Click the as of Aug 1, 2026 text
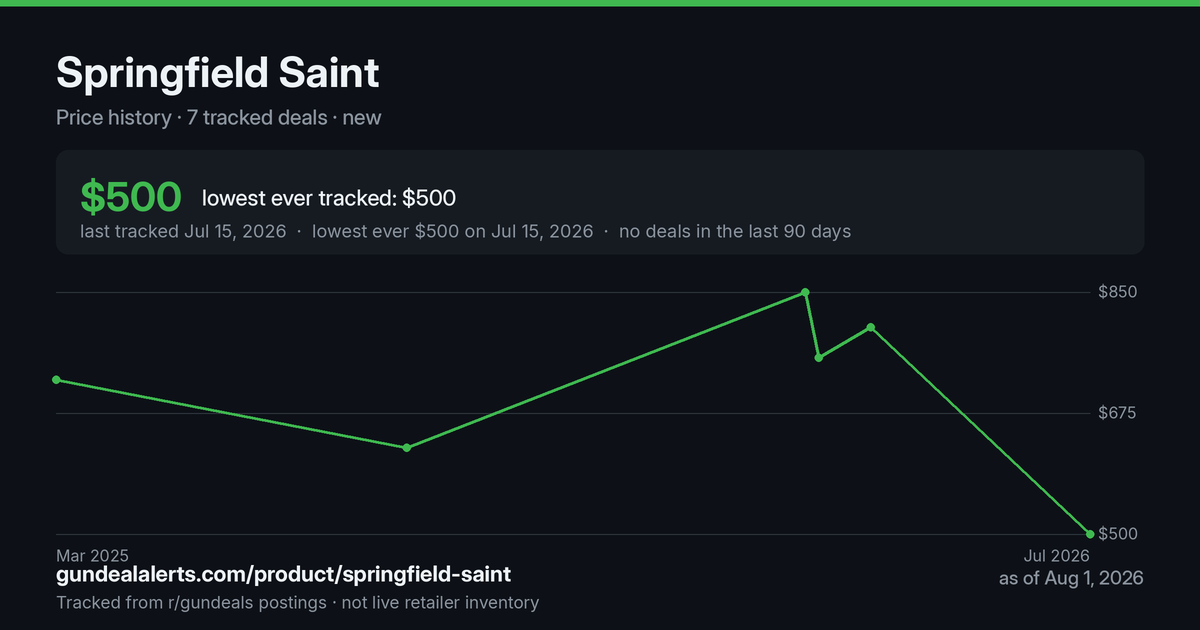 tap(1071, 578)
